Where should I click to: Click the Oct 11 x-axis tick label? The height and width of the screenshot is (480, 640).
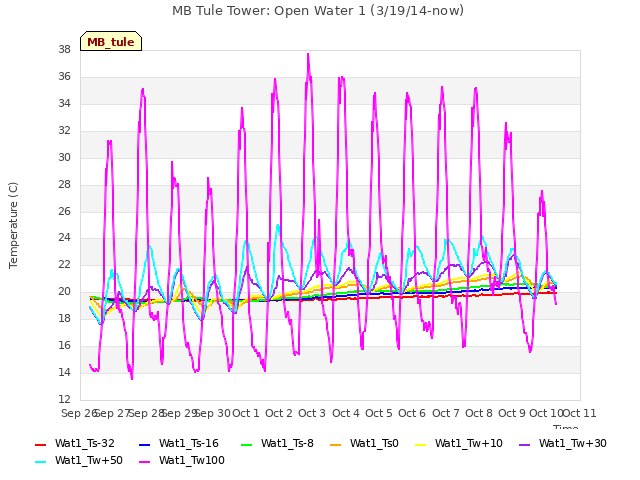580,413
